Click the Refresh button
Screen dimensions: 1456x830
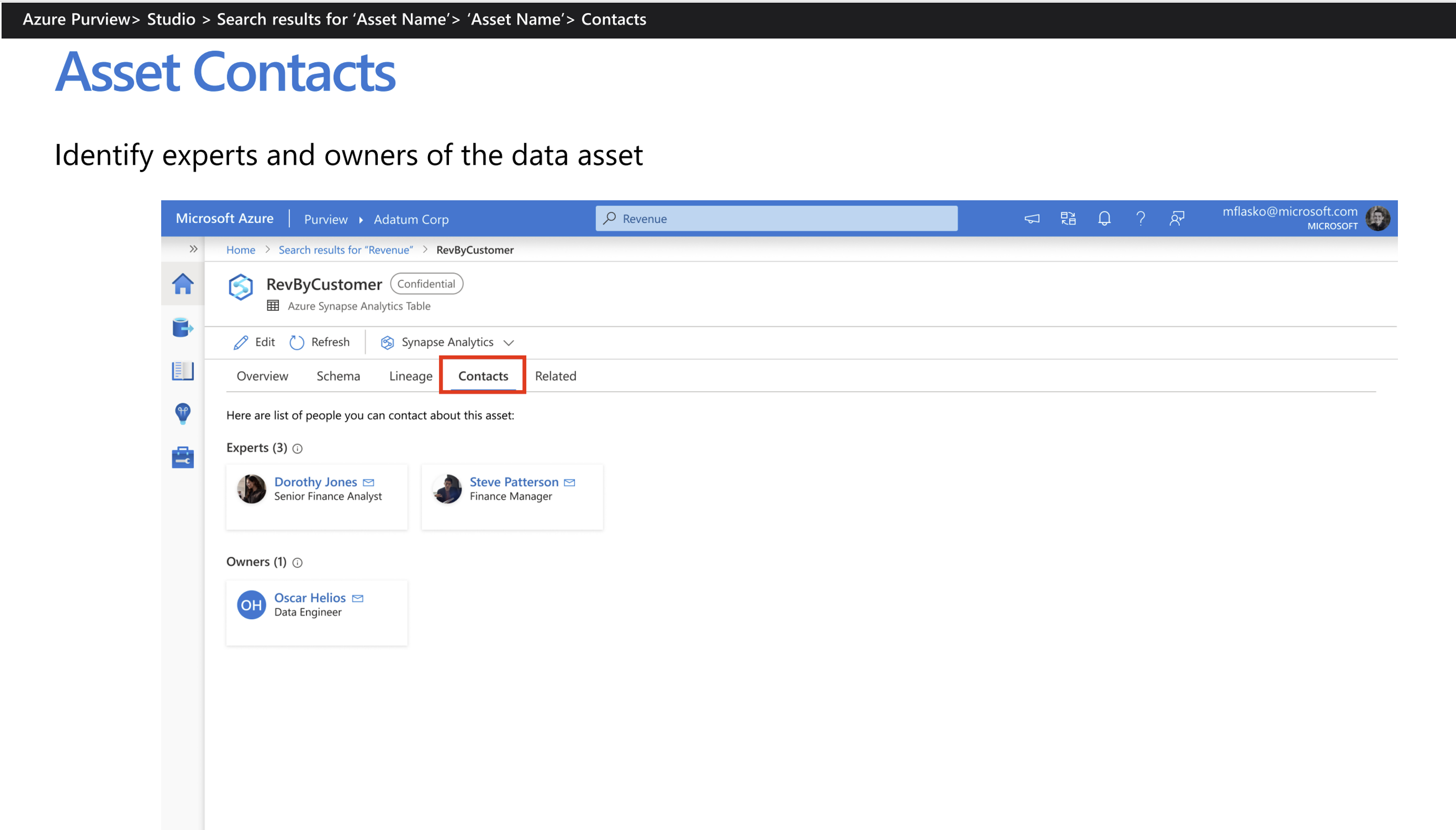pyautogui.click(x=320, y=342)
